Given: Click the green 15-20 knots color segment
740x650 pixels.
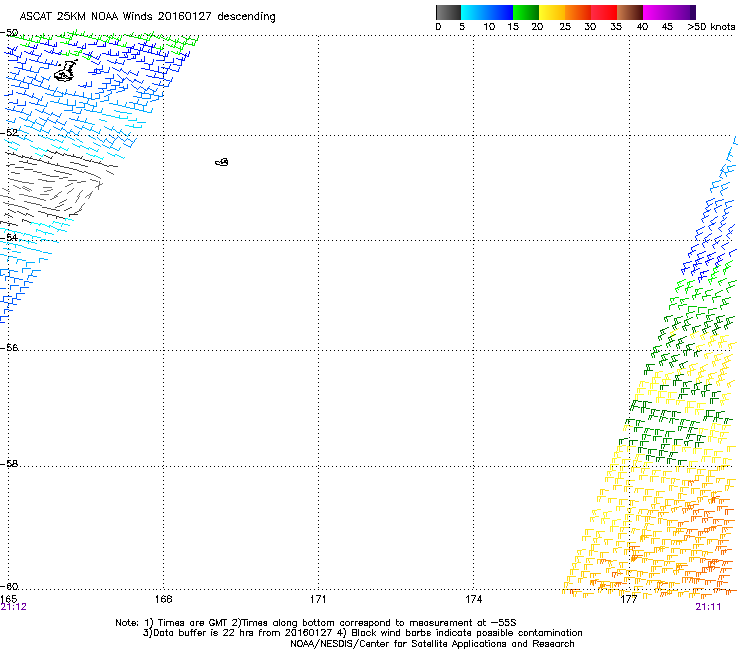Looking at the screenshot, I should point(526,12).
